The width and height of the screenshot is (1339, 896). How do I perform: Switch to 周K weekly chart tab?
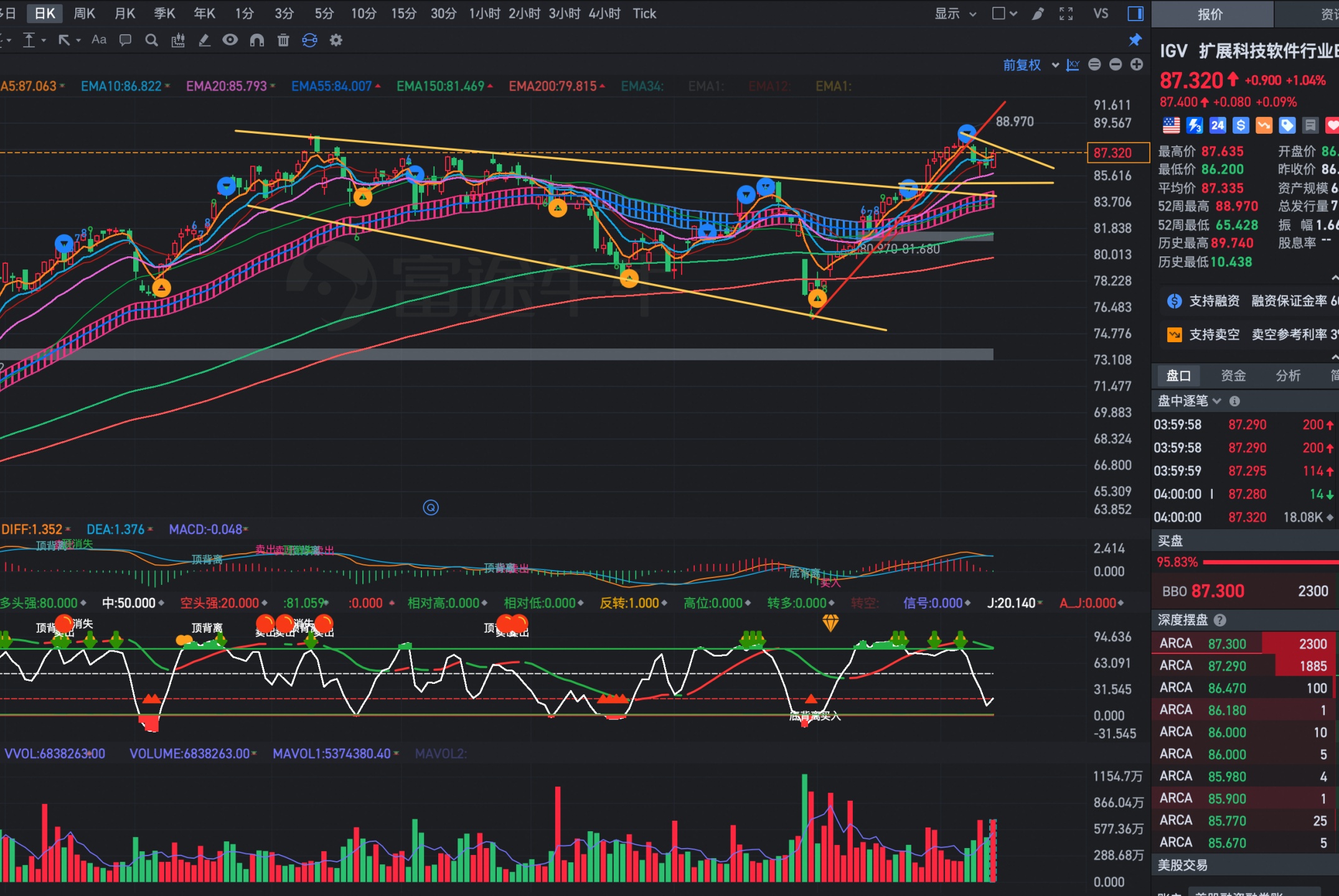(x=85, y=14)
